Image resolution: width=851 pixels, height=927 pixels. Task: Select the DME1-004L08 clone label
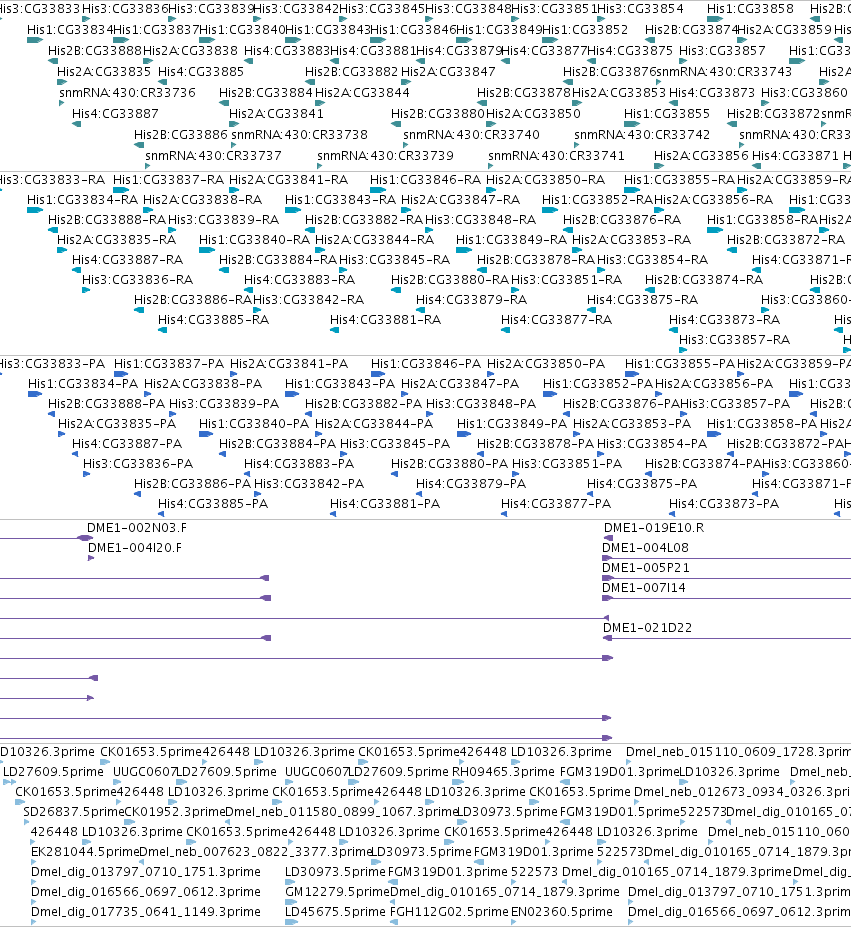pos(645,547)
